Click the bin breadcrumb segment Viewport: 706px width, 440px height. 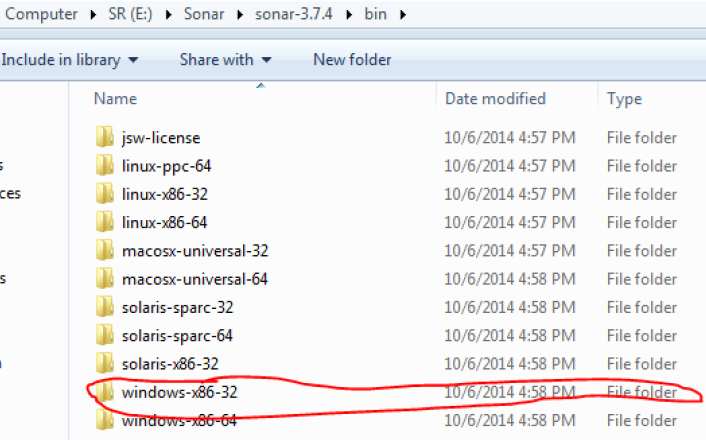376,14
